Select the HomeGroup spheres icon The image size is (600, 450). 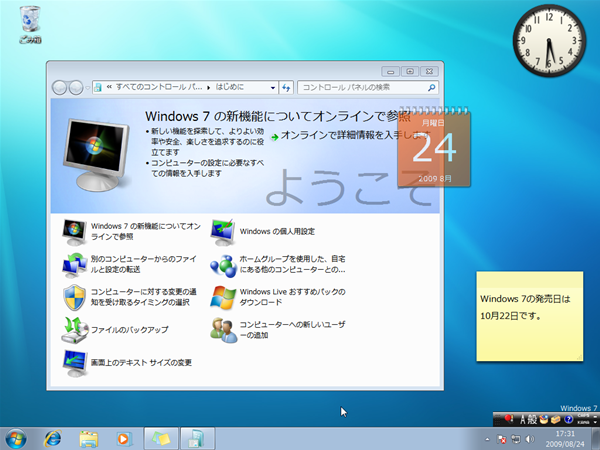[x=223, y=265]
